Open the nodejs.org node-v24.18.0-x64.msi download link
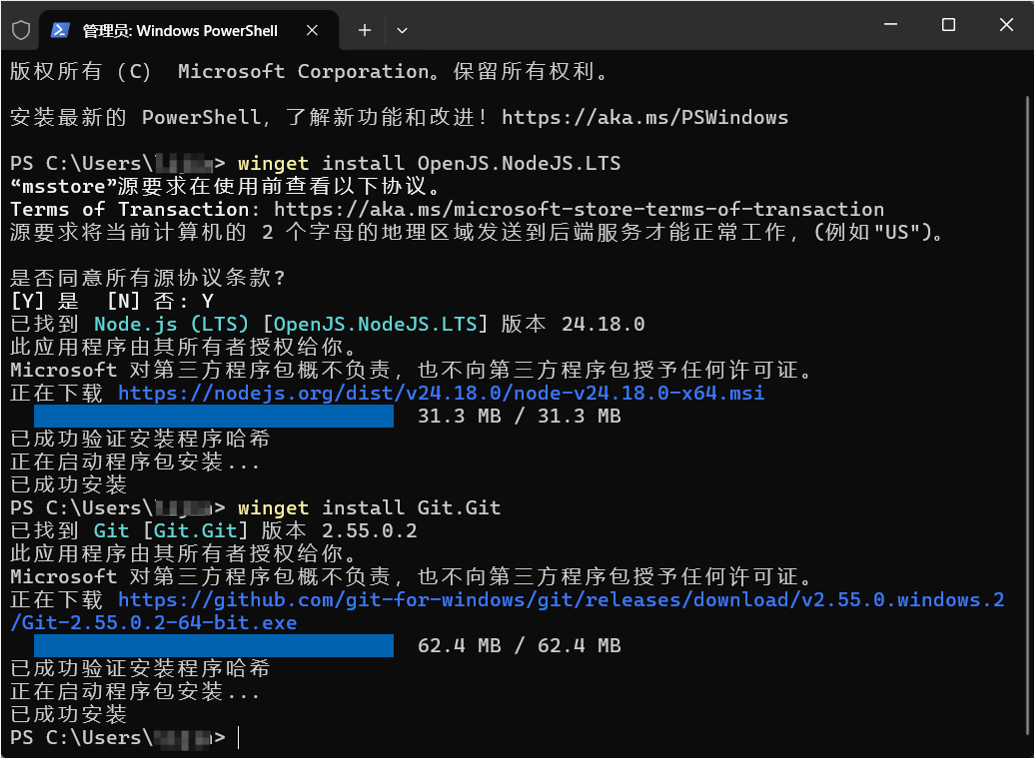 (x=441, y=393)
